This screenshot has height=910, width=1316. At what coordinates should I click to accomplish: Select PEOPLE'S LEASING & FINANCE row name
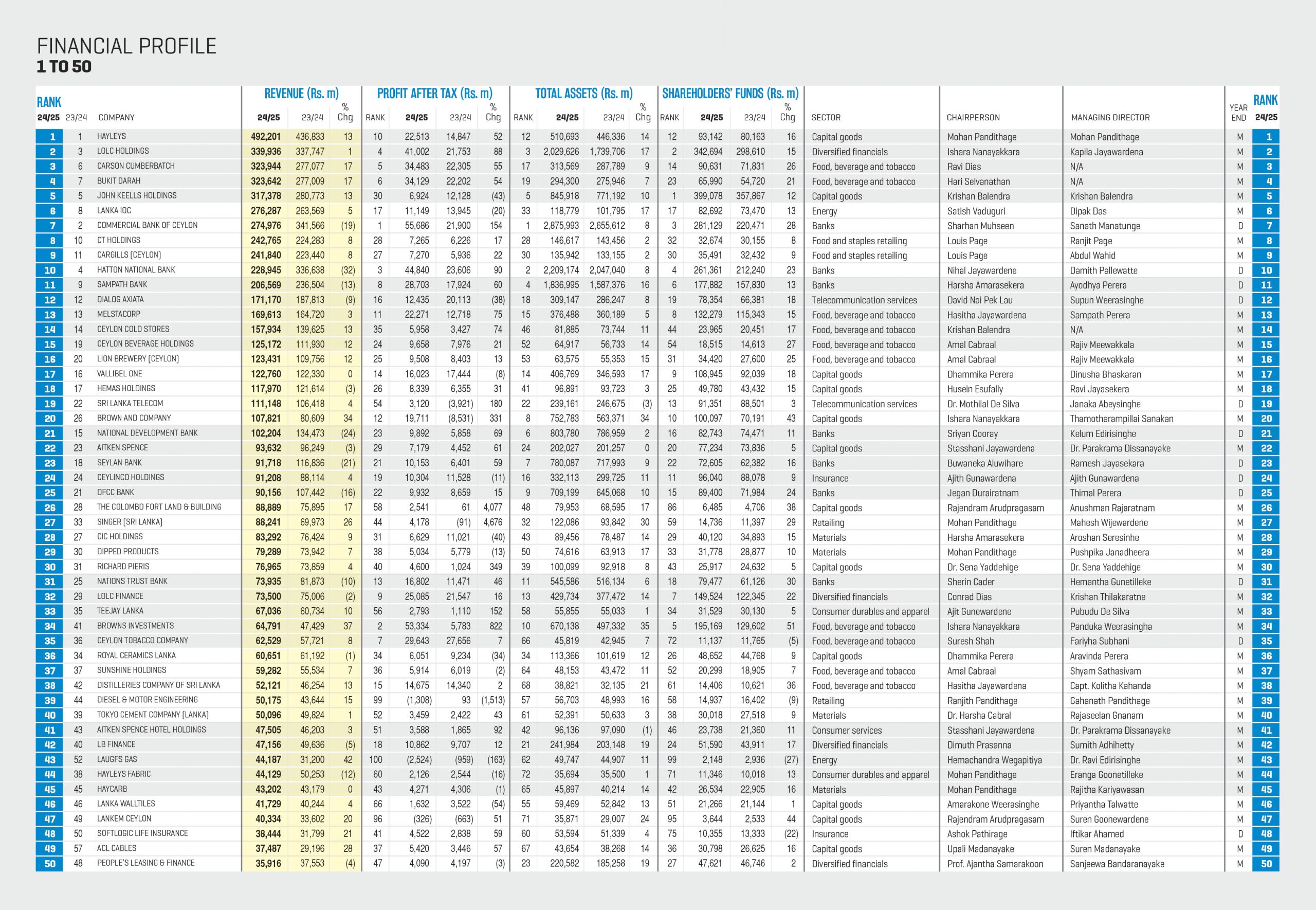point(145,863)
